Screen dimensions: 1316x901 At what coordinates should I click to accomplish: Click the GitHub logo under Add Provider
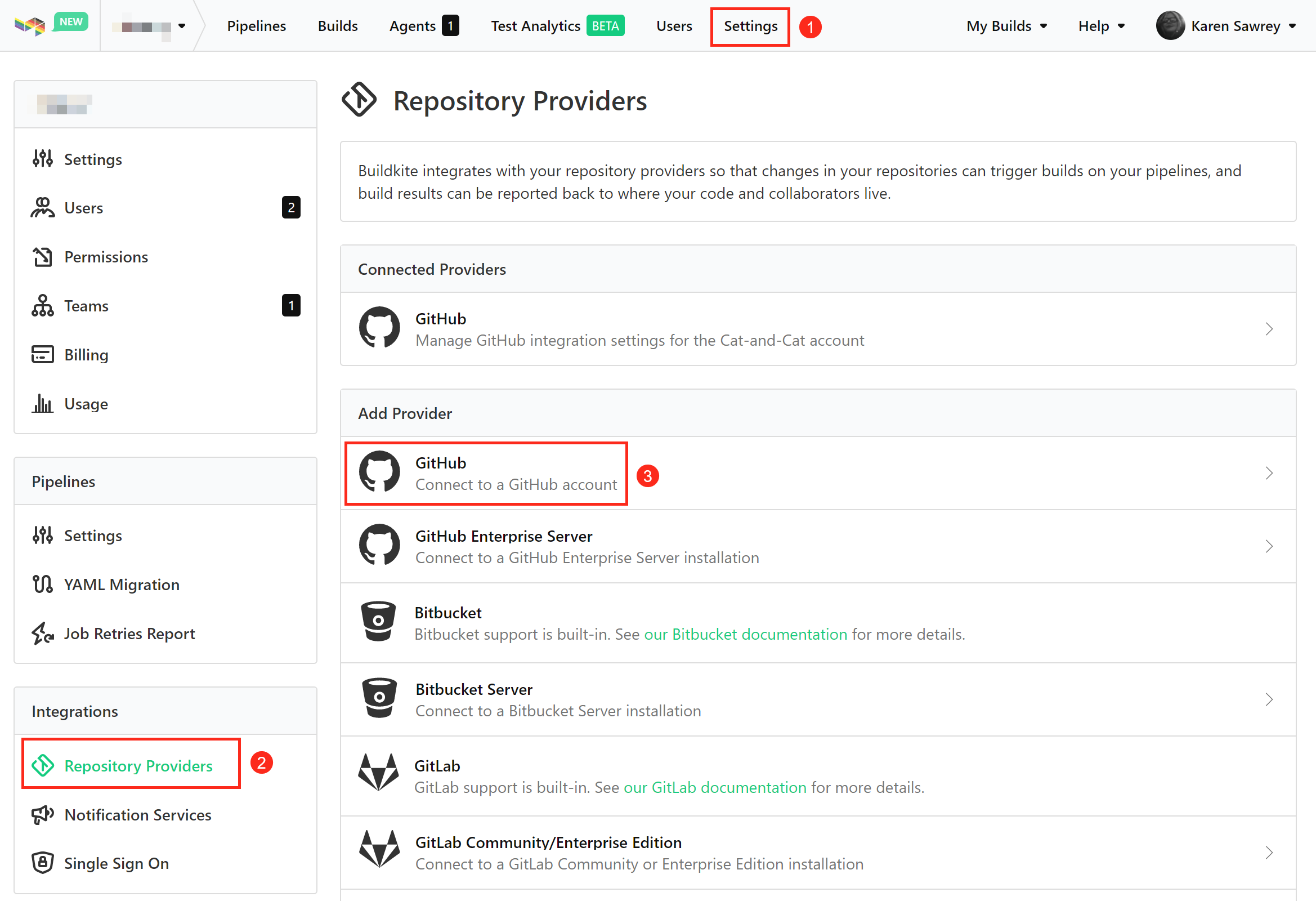(x=379, y=471)
